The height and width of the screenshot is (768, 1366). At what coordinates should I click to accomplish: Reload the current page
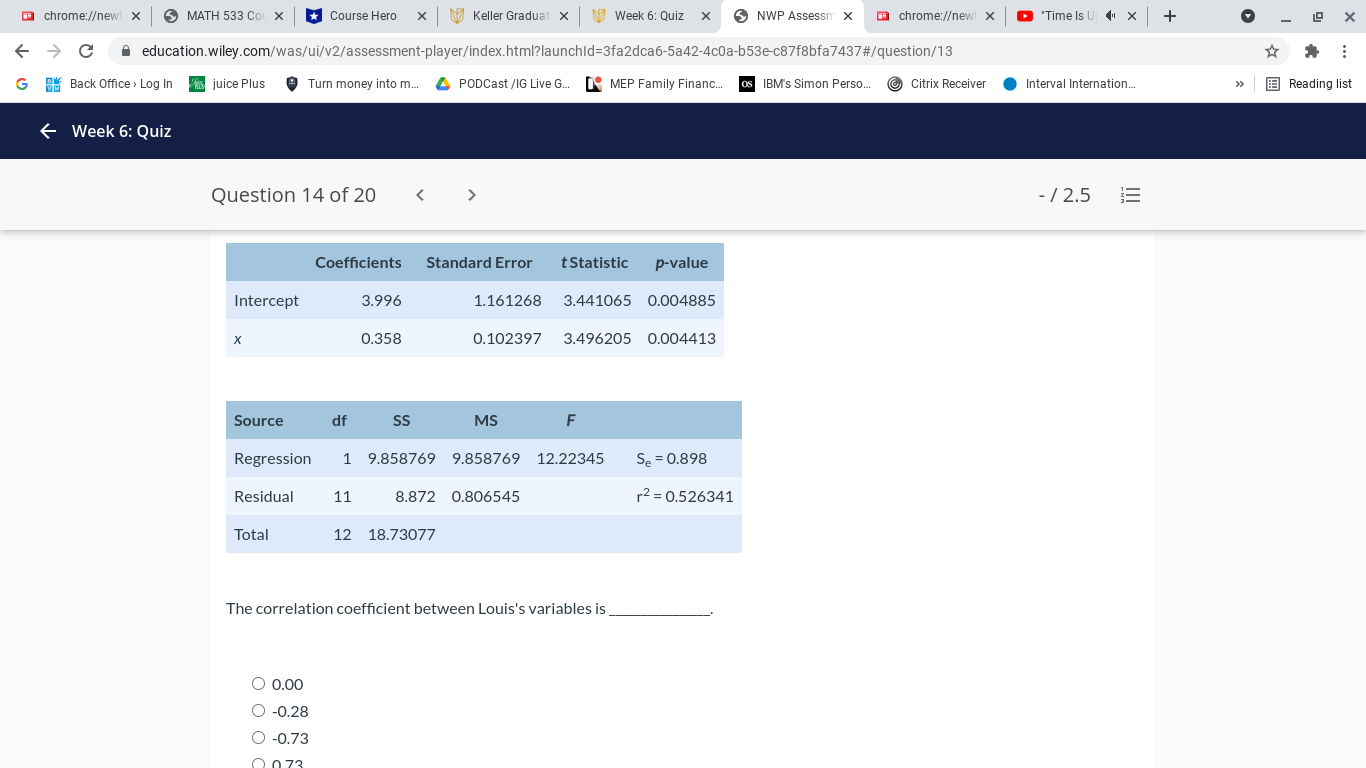pyautogui.click(x=86, y=51)
